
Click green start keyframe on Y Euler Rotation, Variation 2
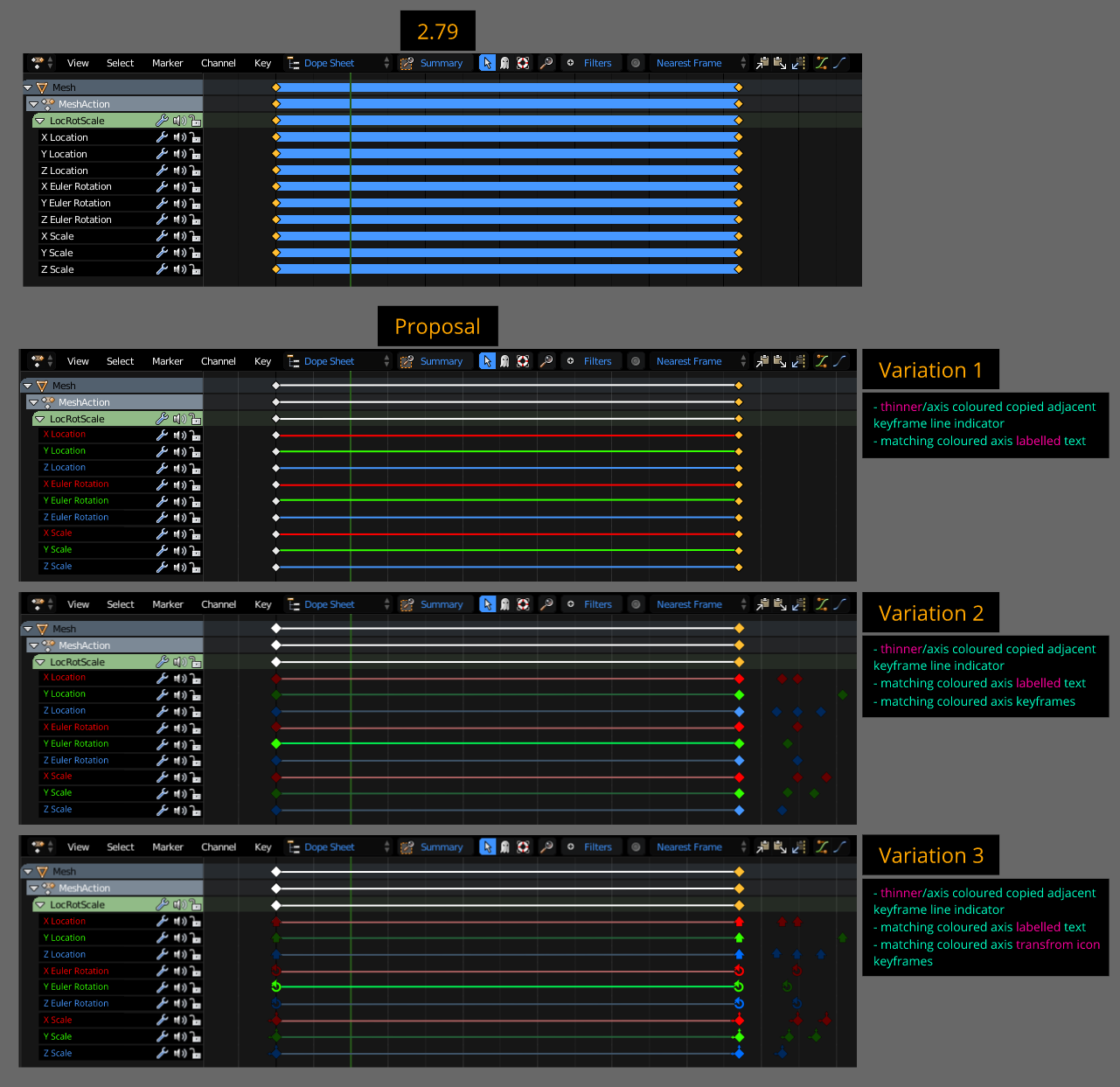pyautogui.click(x=276, y=744)
